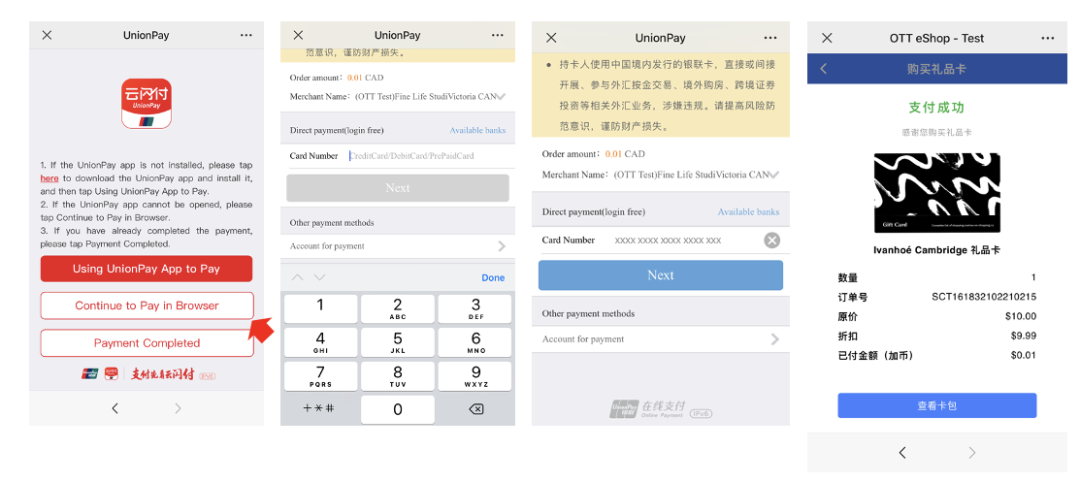Tap the 'here' download link
Viewport: 1080px width, 482px height.
click(x=49, y=178)
